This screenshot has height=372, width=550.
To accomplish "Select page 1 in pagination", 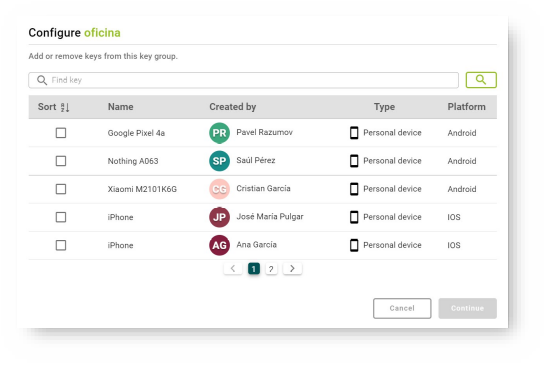I will (254, 269).
